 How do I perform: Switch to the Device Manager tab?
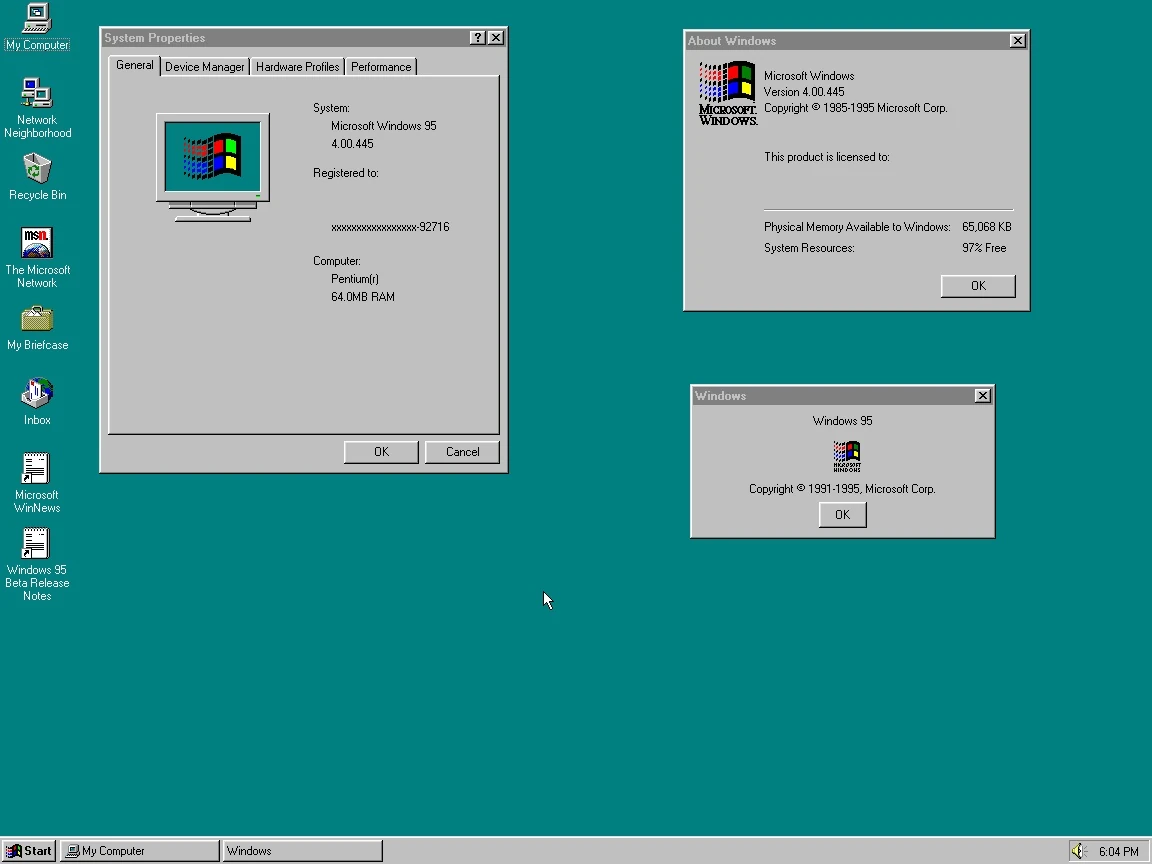(204, 66)
